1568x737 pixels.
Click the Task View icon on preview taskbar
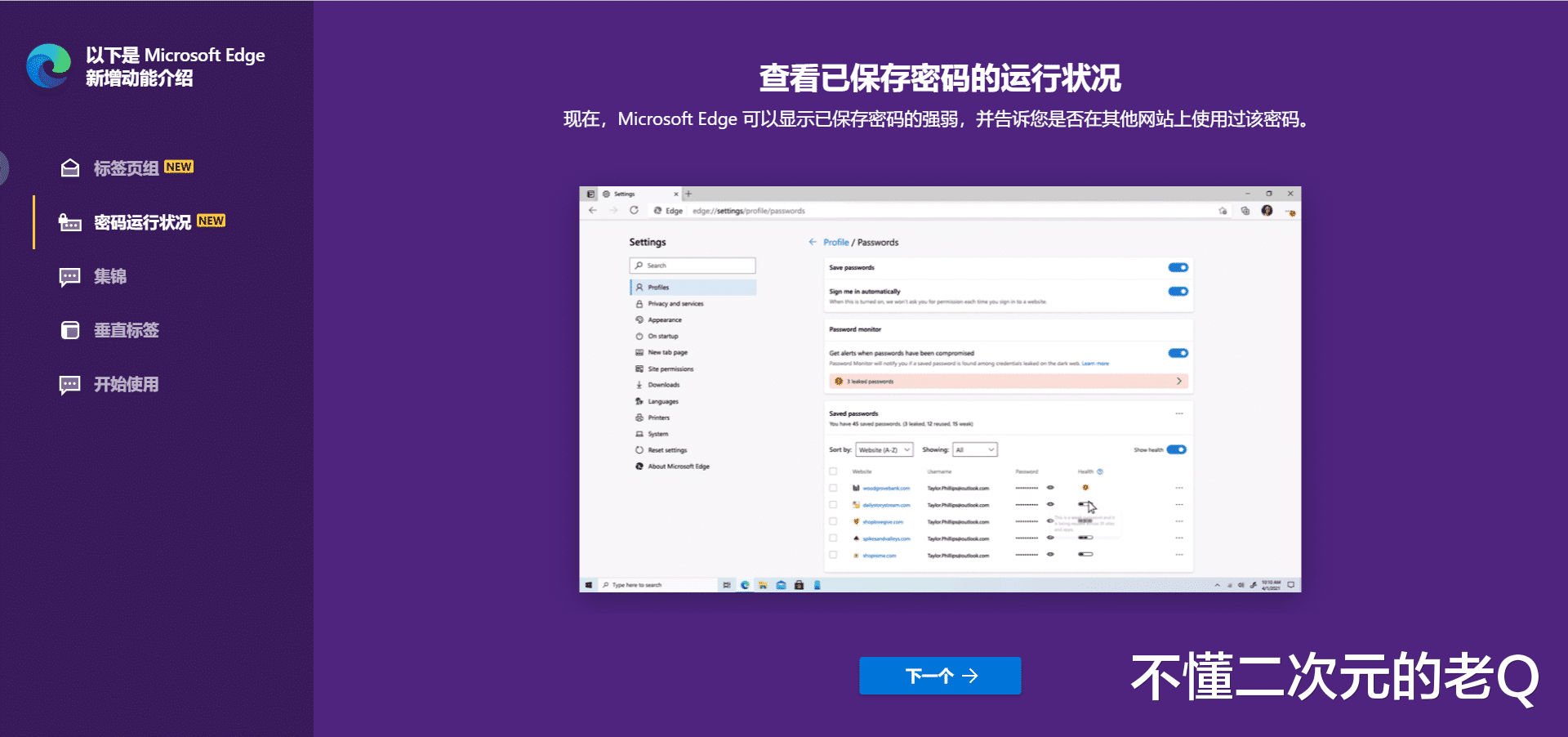[726, 585]
